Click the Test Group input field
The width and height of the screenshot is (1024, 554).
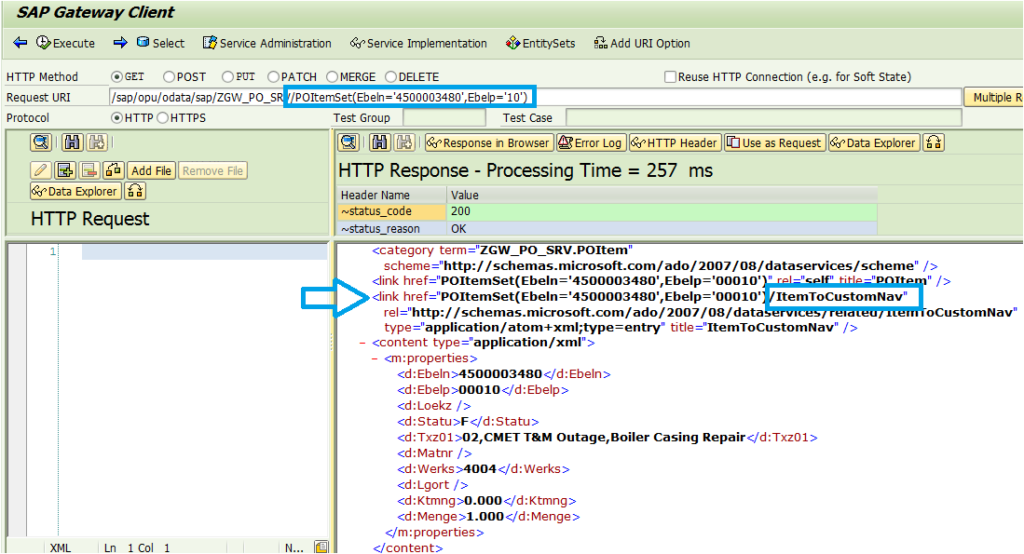point(445,118)
